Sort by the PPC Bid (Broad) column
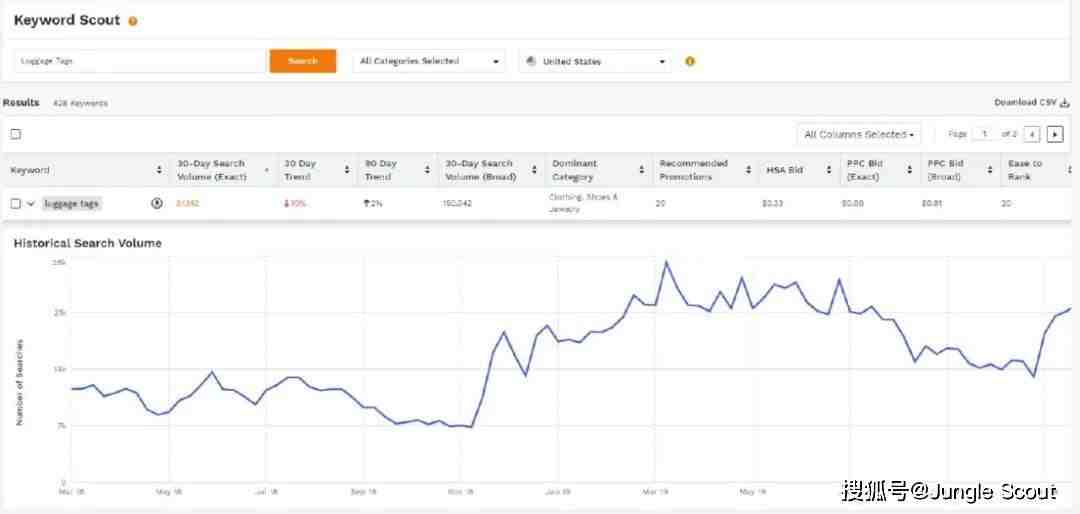The image size is (1080, 514). point(990,169)
